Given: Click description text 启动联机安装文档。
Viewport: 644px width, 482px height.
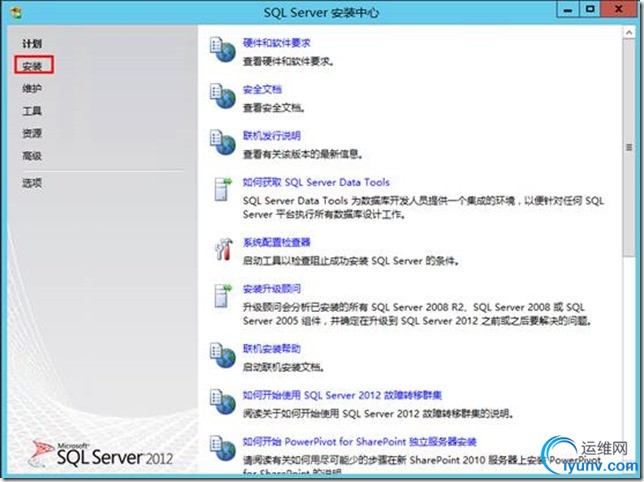Looking at the screenshot, I should [283, 367].
